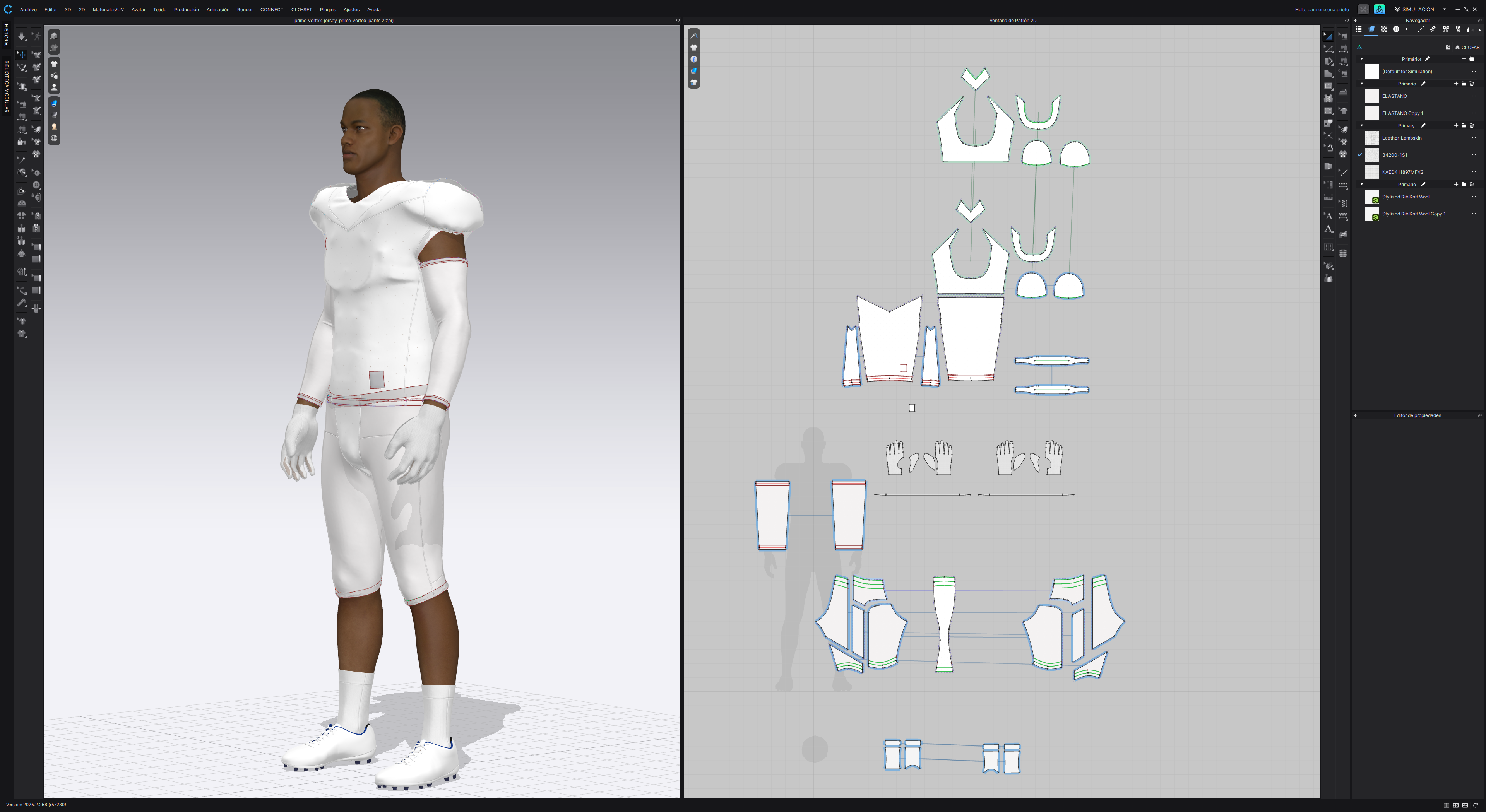This screenshot has width=1486, height=812.
Task: Select the Select/Move tool in 3D toolbar
Action: [x=21, y=55]
